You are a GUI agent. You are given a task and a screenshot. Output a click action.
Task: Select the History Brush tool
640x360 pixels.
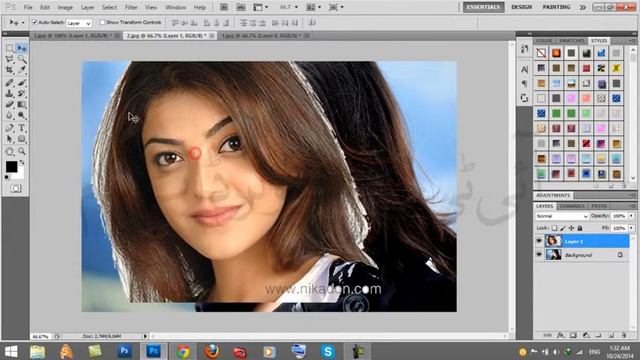[x=22, y=93]
